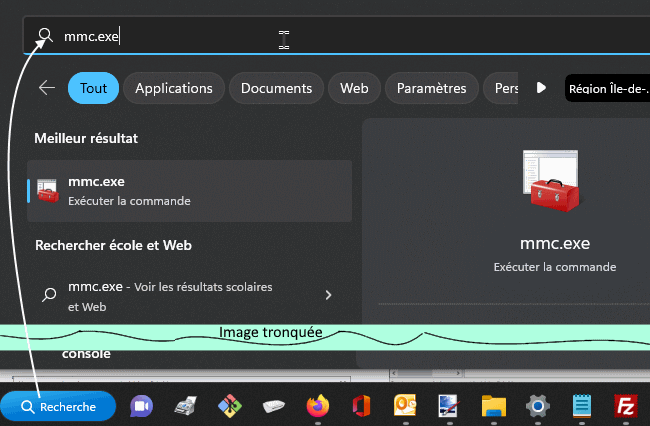Launch FileZilla from the taskbar
Screen dimensions: 650x426
626,406
